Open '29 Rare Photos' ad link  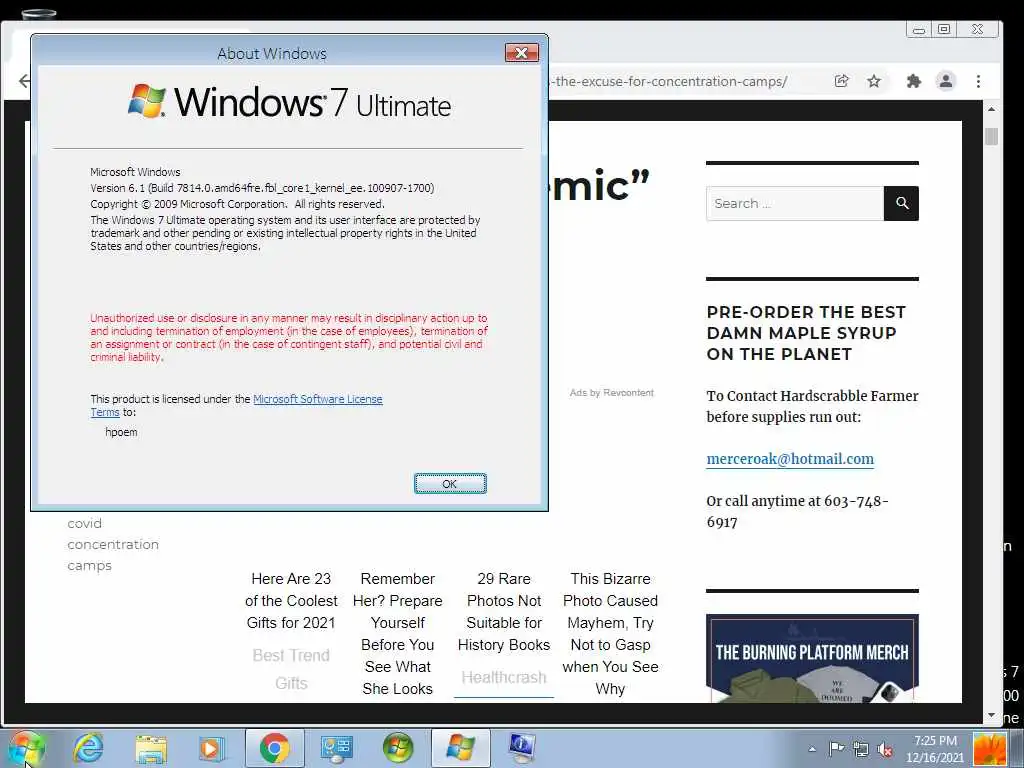point(504,611)
